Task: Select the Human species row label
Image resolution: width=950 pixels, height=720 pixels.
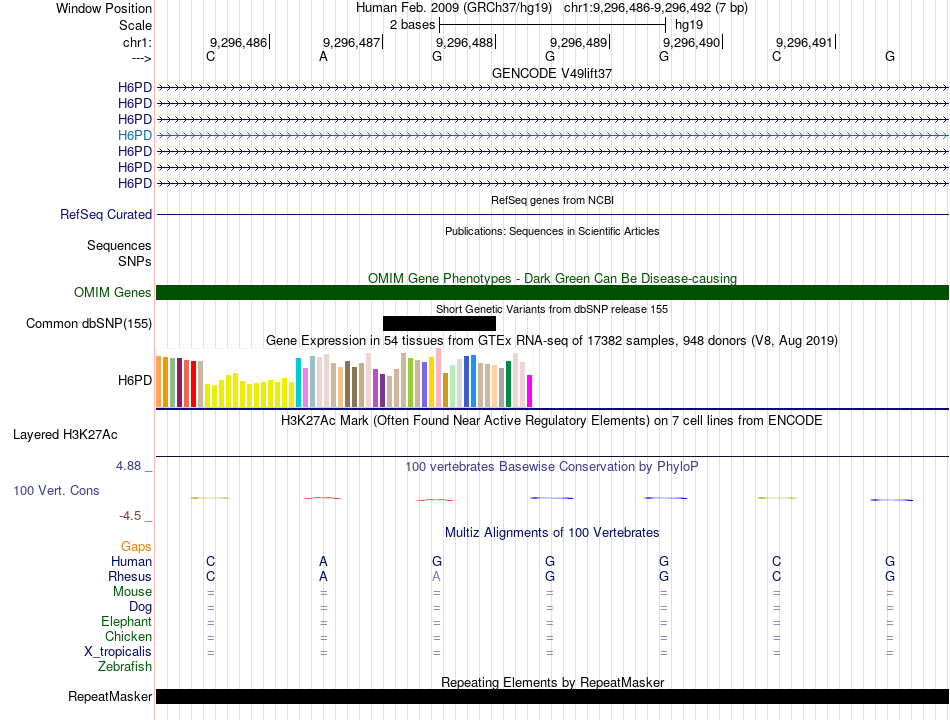Action: 131,562
